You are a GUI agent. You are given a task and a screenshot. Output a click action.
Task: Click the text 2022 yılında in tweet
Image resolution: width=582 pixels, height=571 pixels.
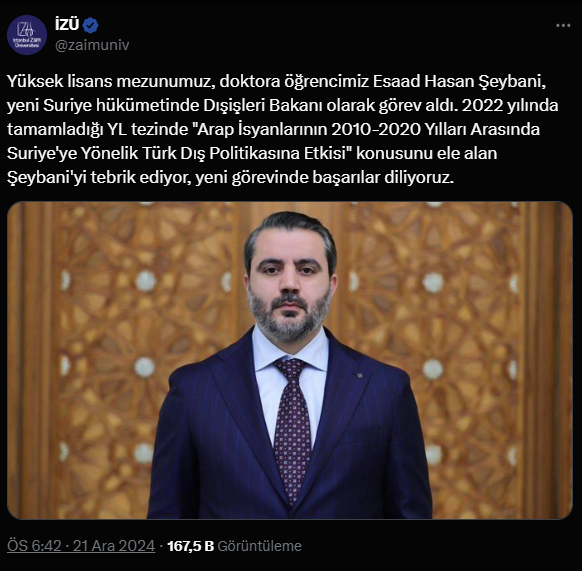click(x=510, y=105)
